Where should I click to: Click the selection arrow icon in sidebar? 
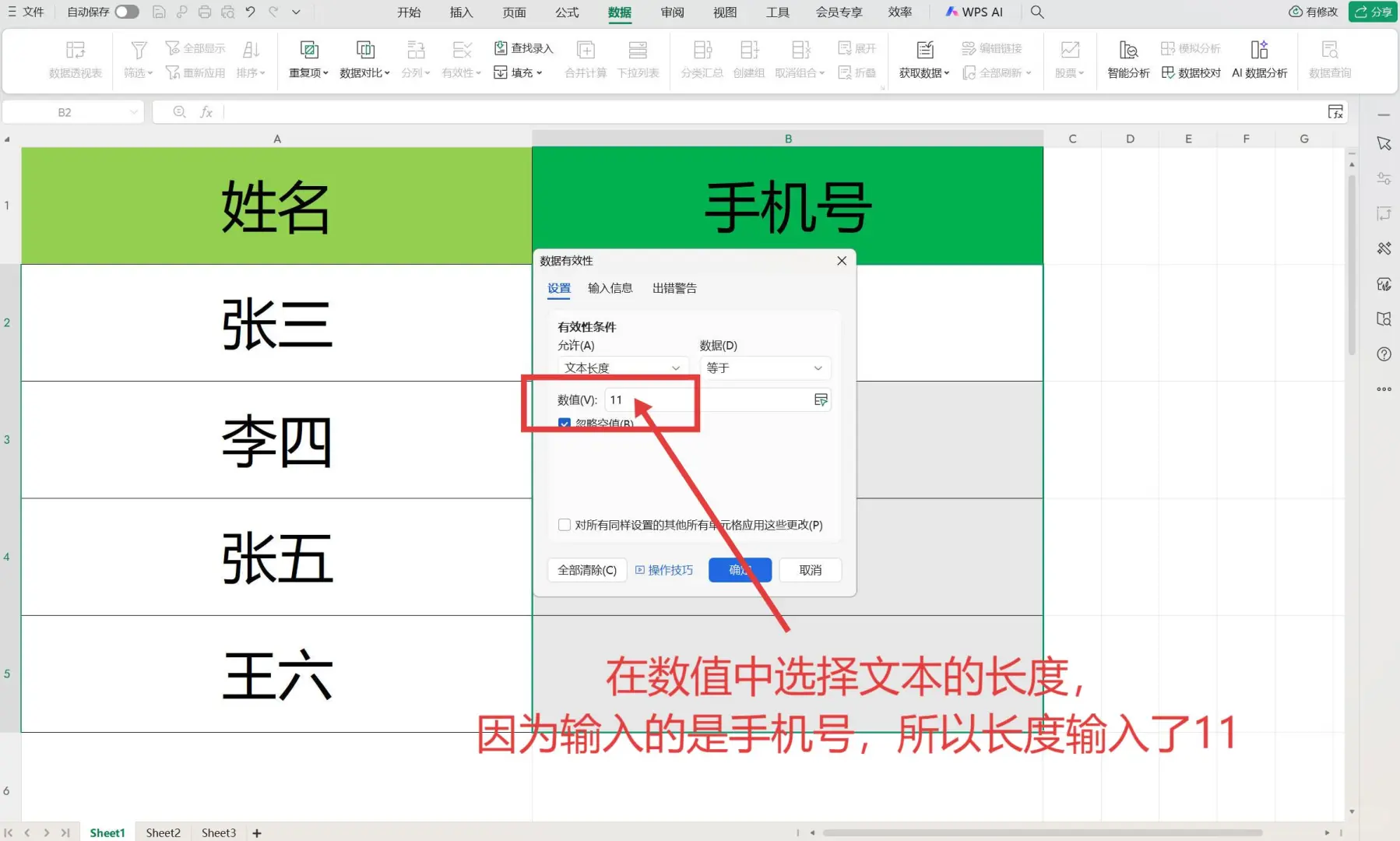click(1384, 144)
